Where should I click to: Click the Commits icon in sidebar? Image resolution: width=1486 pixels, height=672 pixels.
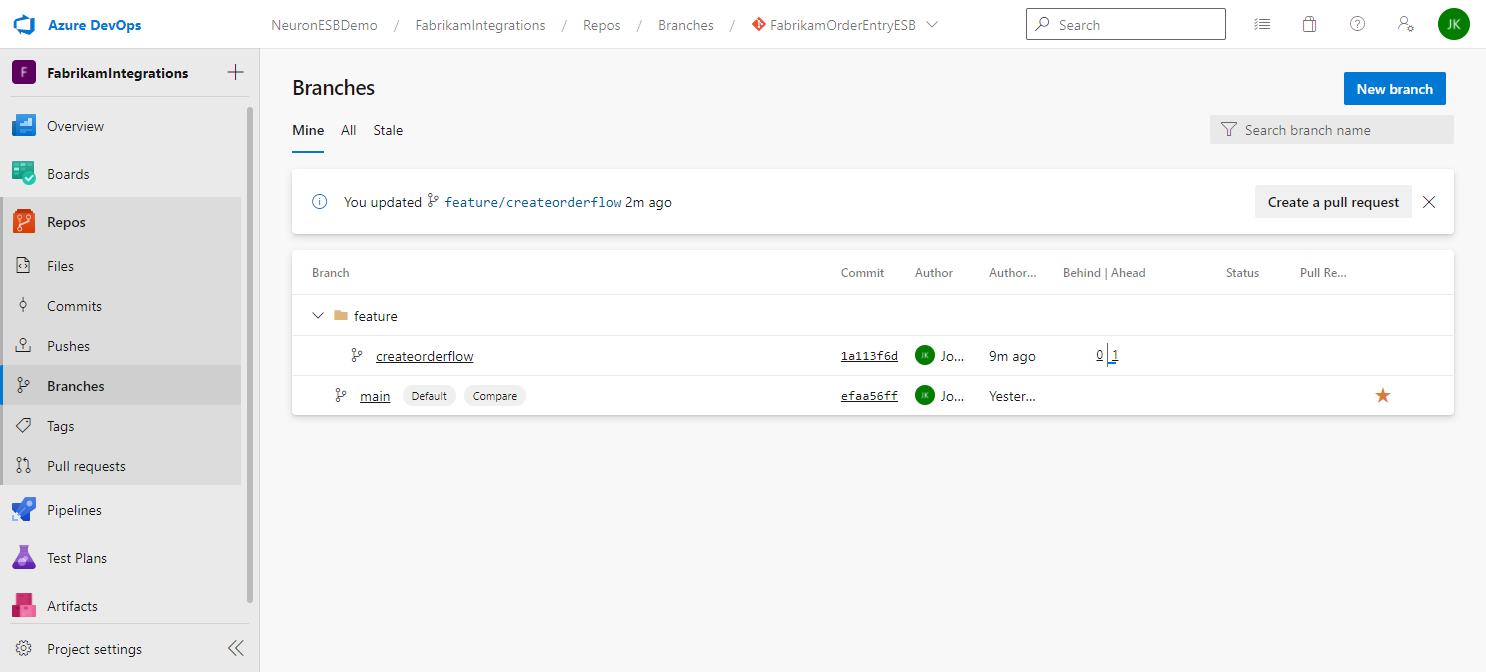[x=24, y=306]
